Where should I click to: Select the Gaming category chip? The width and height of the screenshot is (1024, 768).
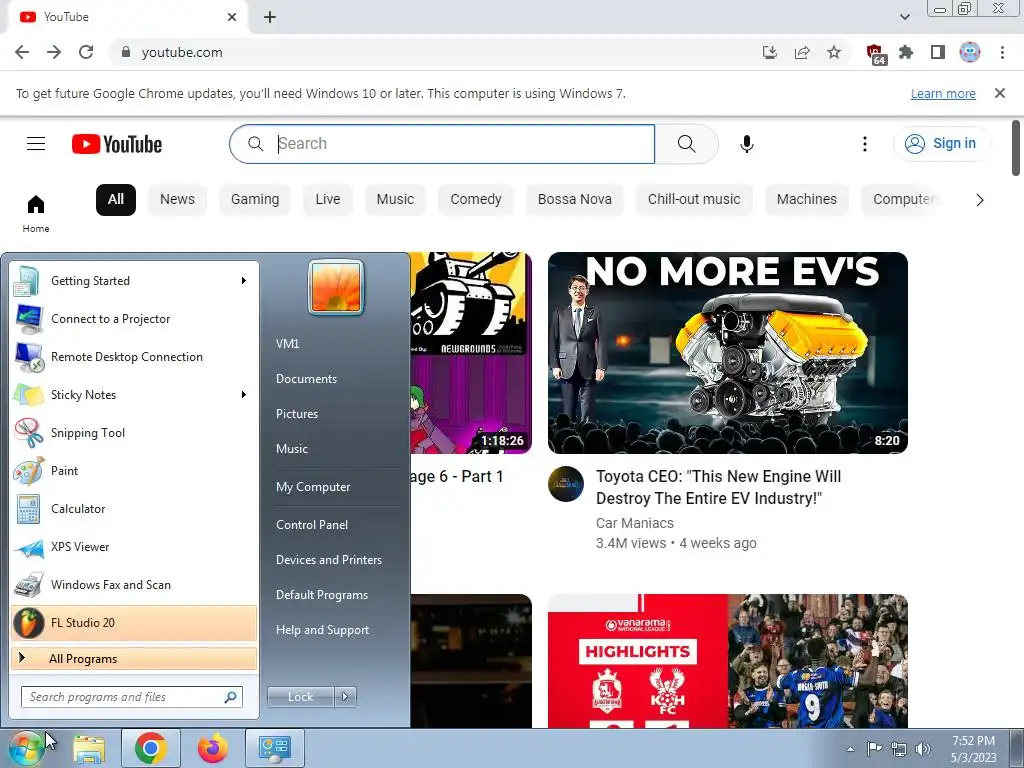255,199
